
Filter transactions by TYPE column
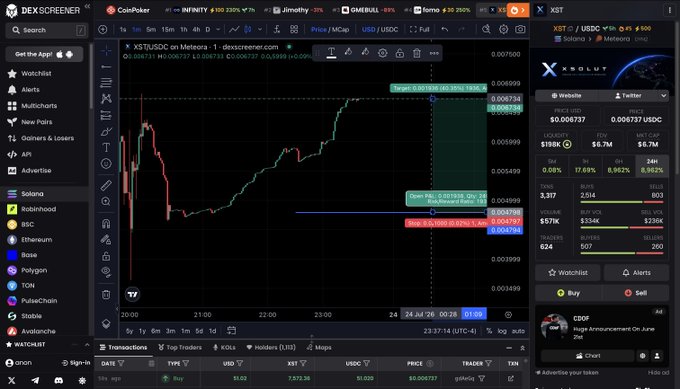[x=186, y=363]
